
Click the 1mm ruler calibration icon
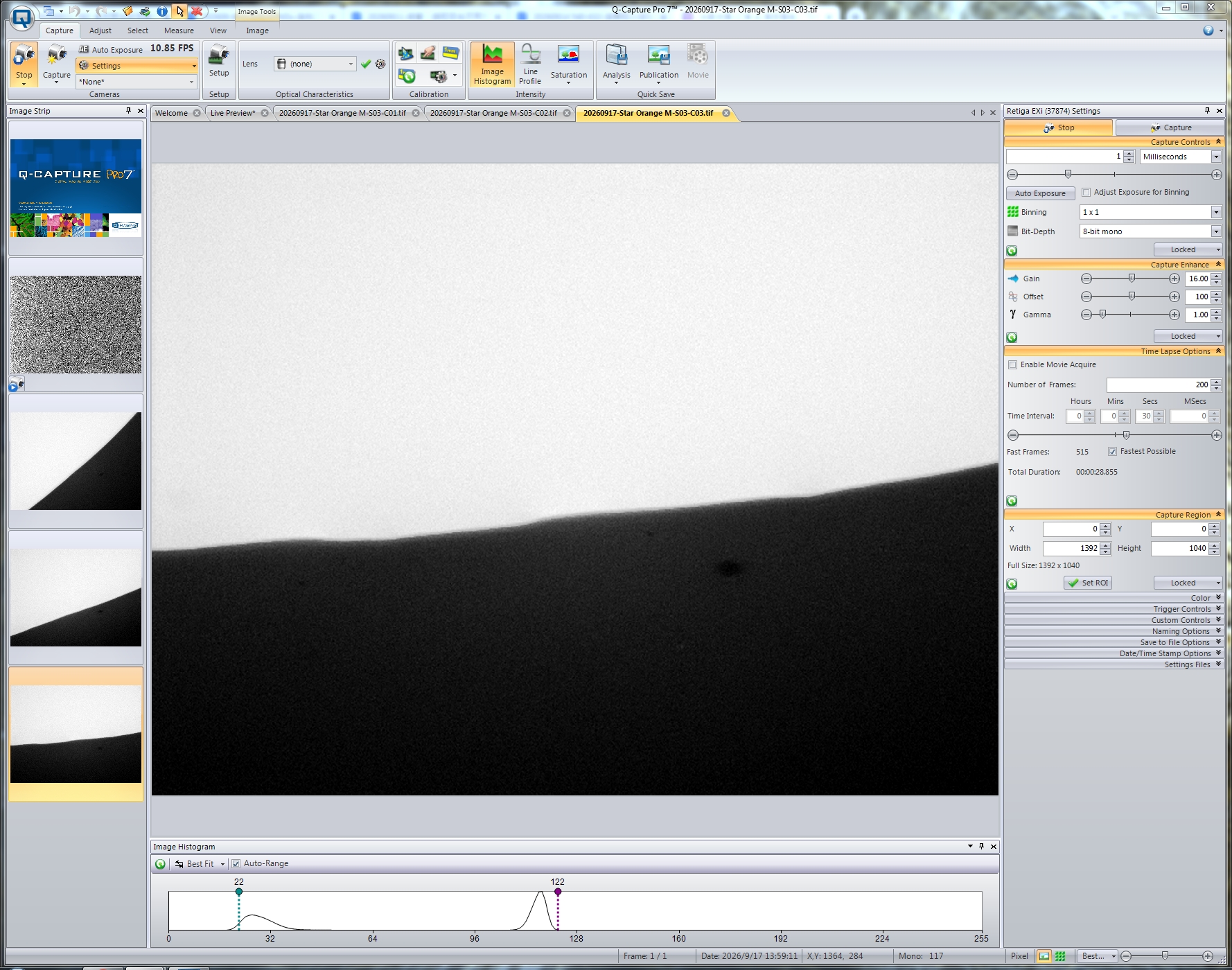click(451, 53)
